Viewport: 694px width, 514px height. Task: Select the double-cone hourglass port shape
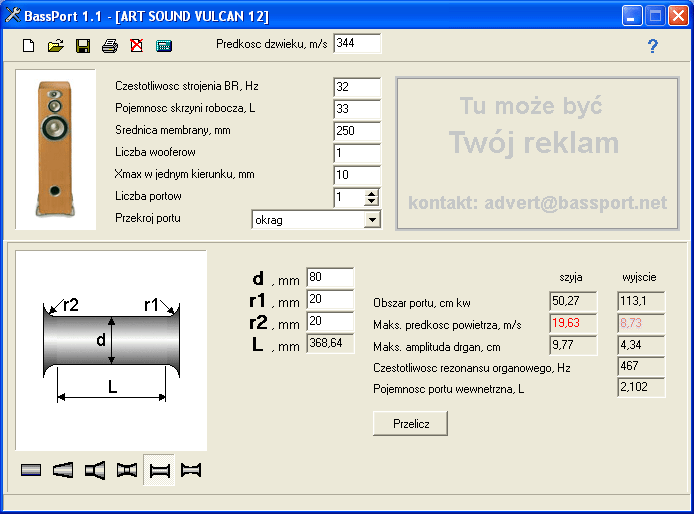pyautogui.click(x=127, y=470)
